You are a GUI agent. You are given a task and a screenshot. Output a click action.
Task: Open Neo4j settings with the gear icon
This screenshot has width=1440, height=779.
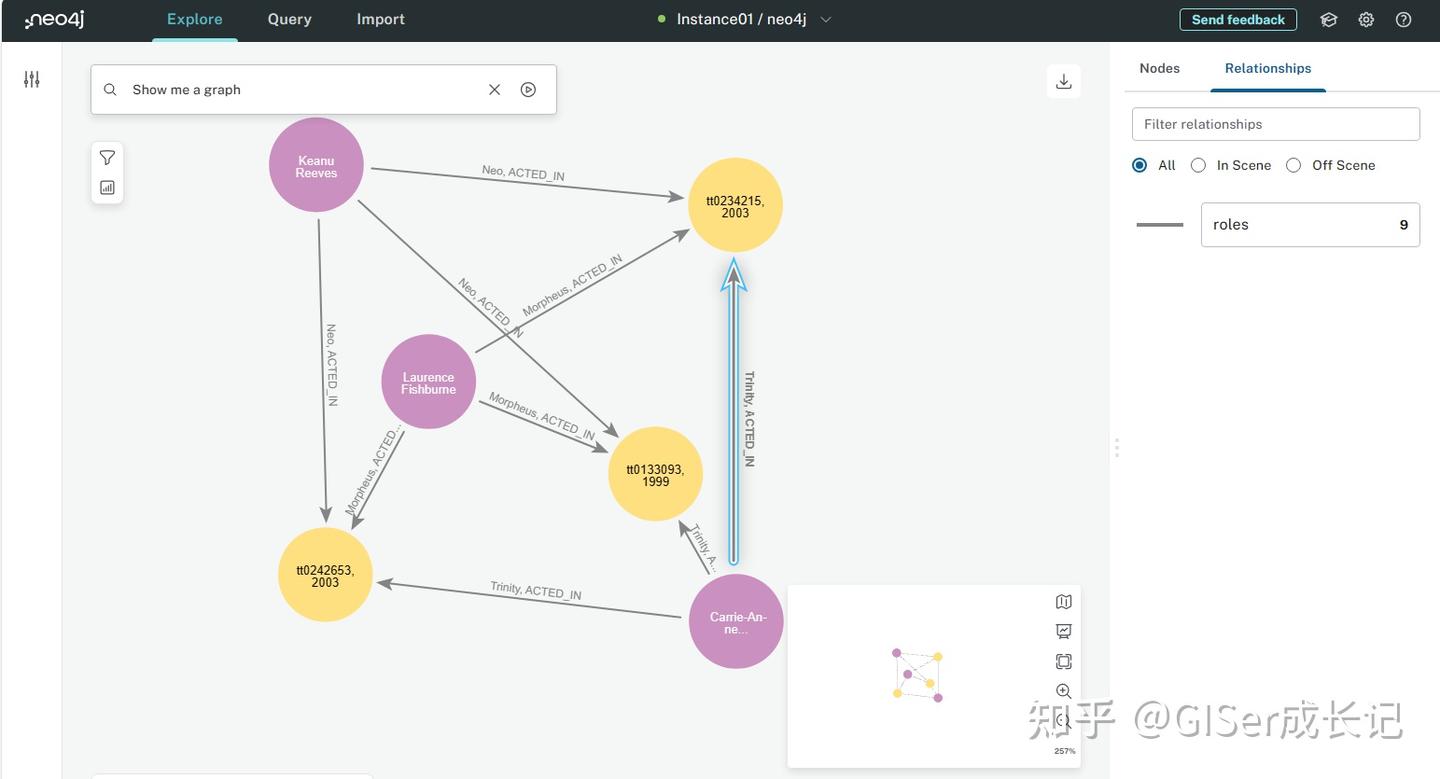[1365, 18]
